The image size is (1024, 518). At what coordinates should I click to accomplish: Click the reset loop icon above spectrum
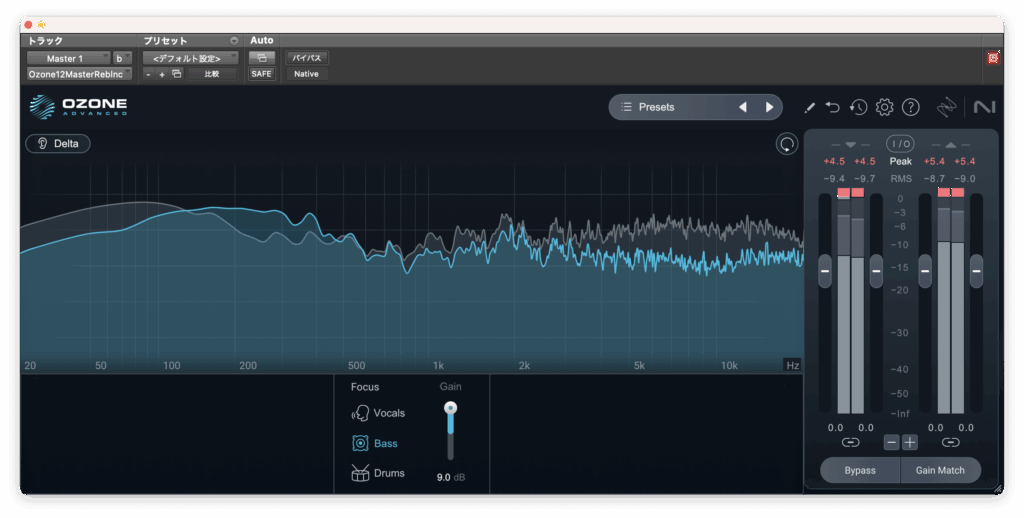click(787, 144)
